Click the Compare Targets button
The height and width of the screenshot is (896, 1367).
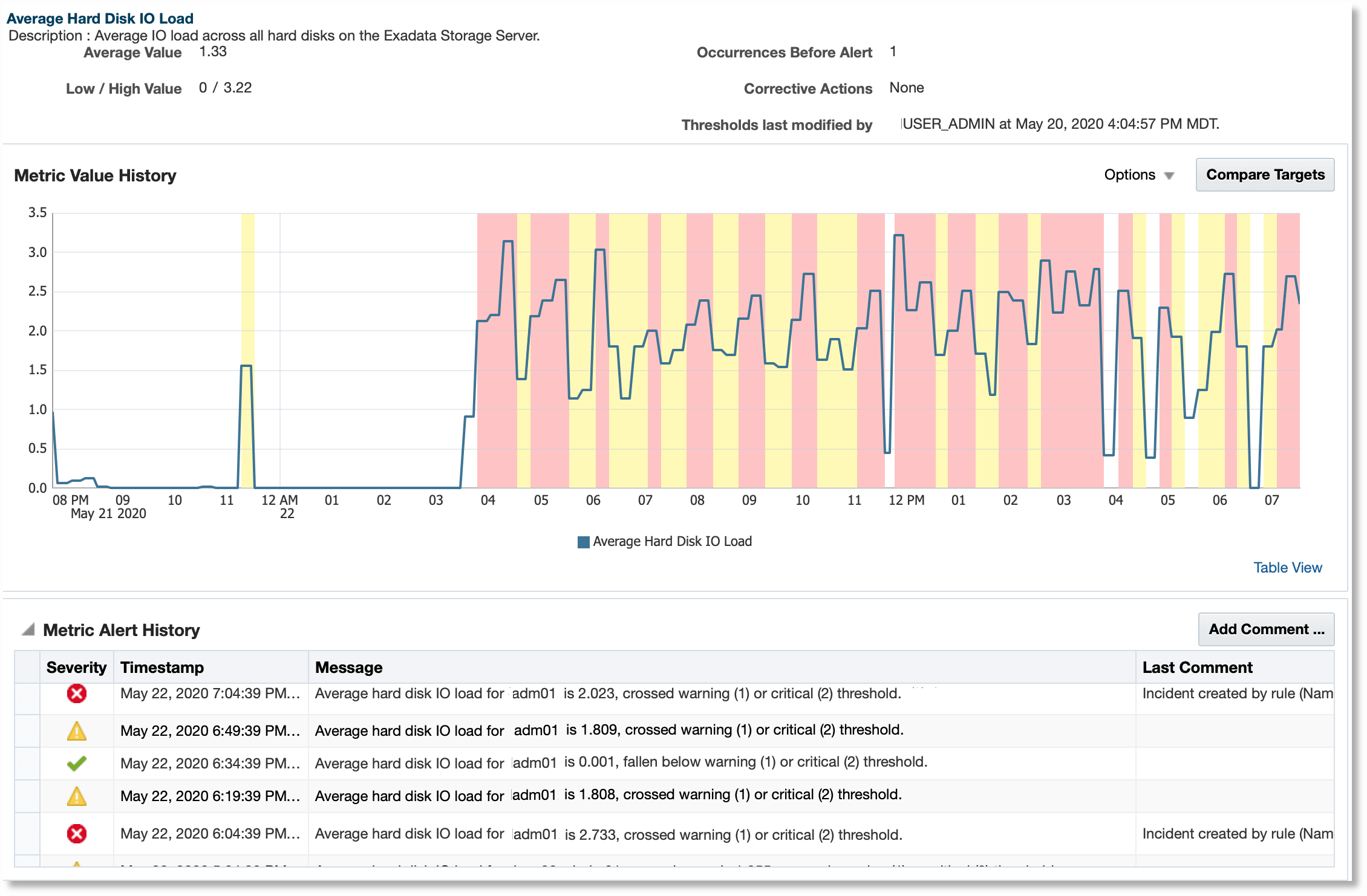1264,175
